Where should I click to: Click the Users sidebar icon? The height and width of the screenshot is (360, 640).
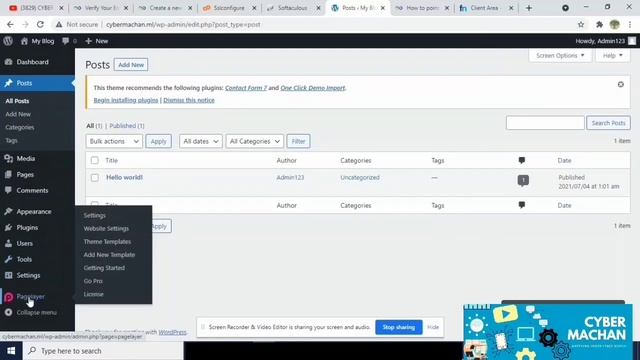point(9,243)
